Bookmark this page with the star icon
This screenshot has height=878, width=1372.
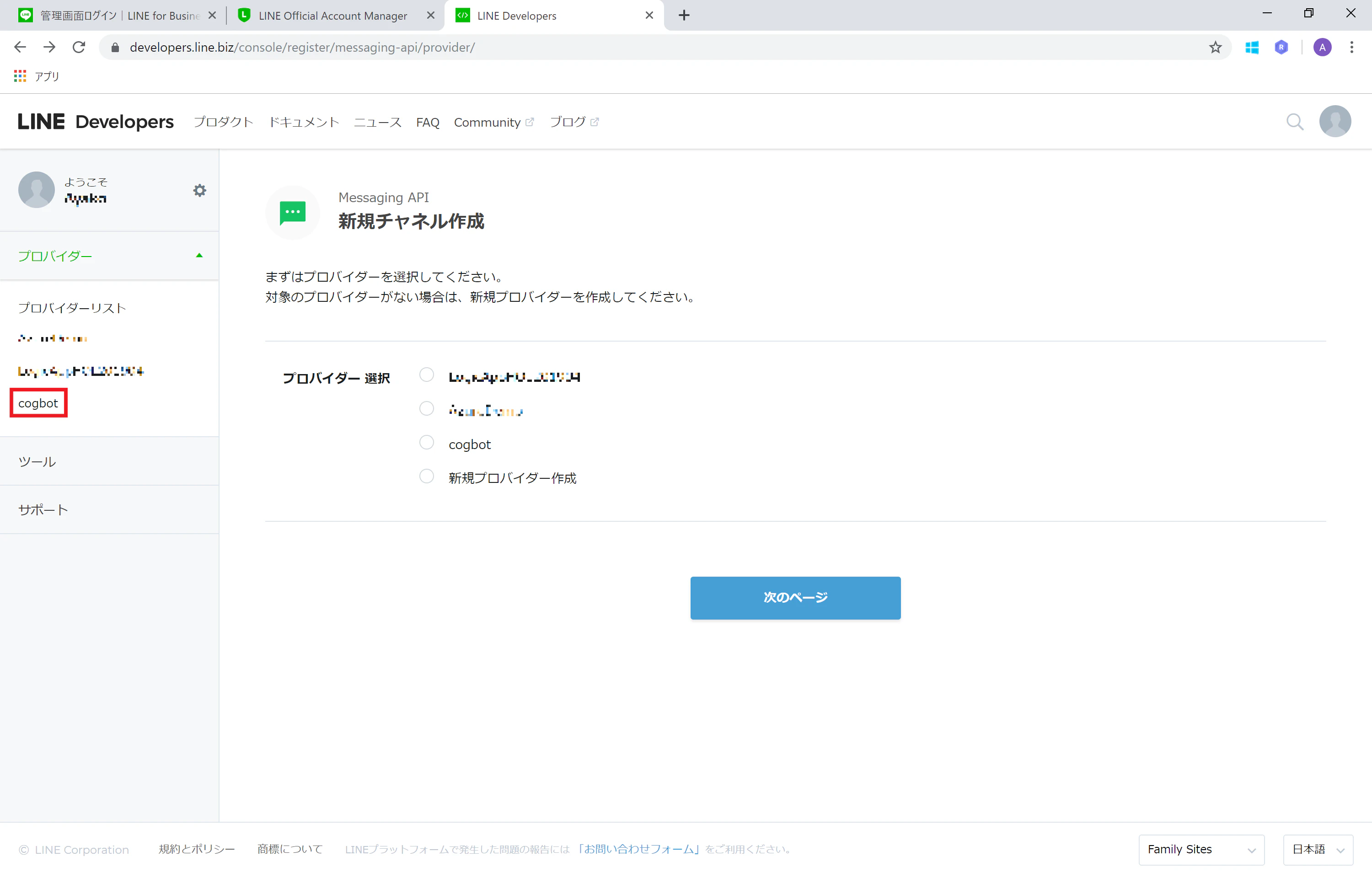(1215, 47)
